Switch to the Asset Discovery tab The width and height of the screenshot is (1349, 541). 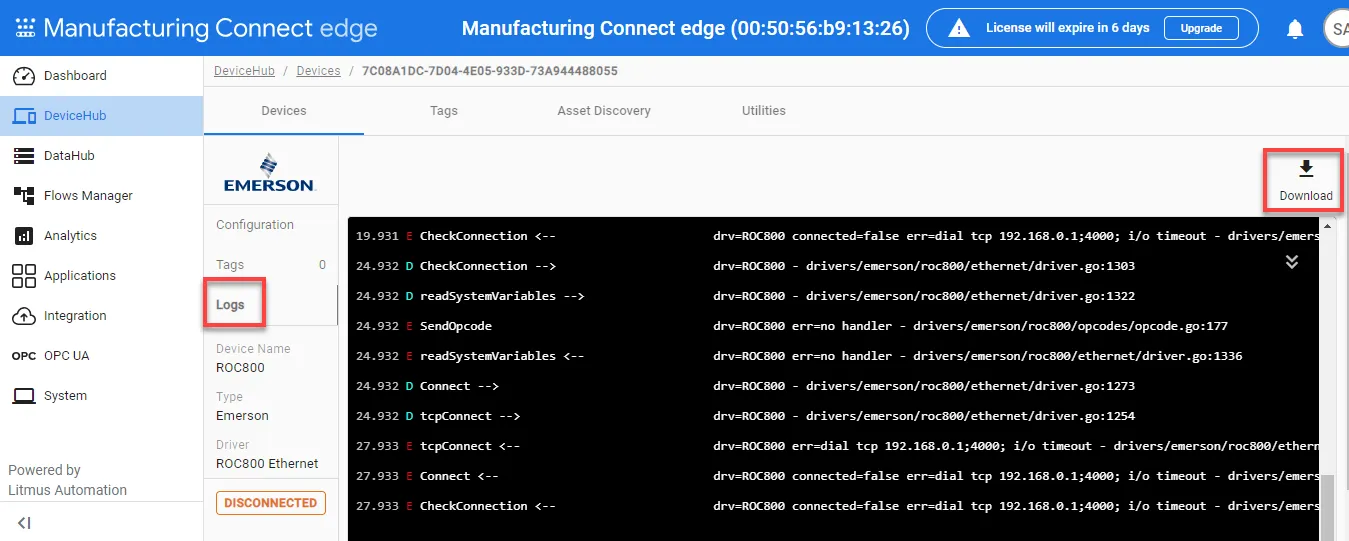click(604, 111)
